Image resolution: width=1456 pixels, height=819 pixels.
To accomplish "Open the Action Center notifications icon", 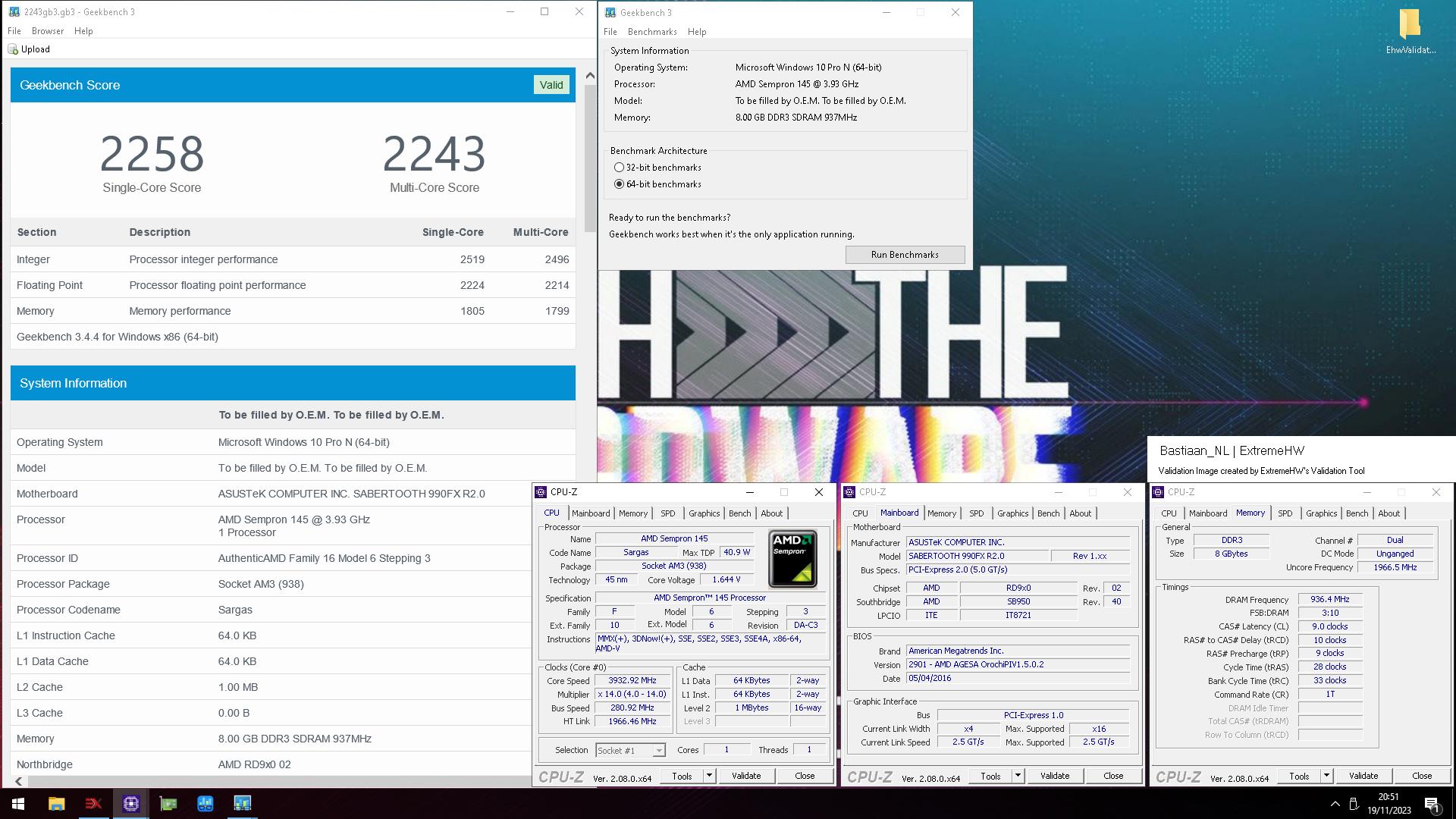I will pos(1432,804).
